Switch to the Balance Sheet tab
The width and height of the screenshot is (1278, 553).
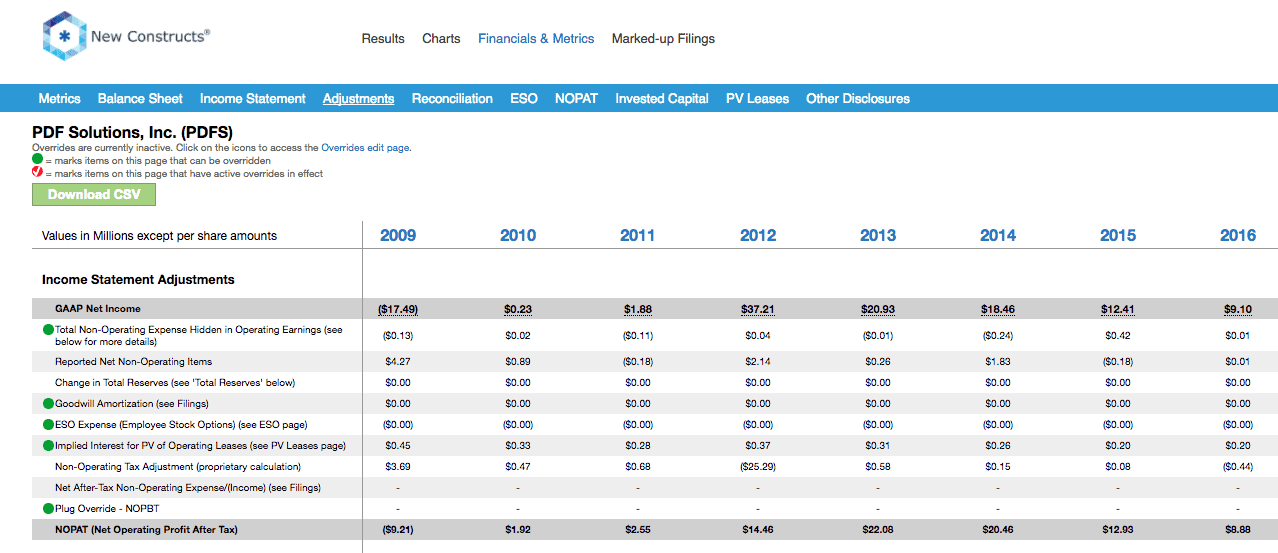[x=140, y=98]
